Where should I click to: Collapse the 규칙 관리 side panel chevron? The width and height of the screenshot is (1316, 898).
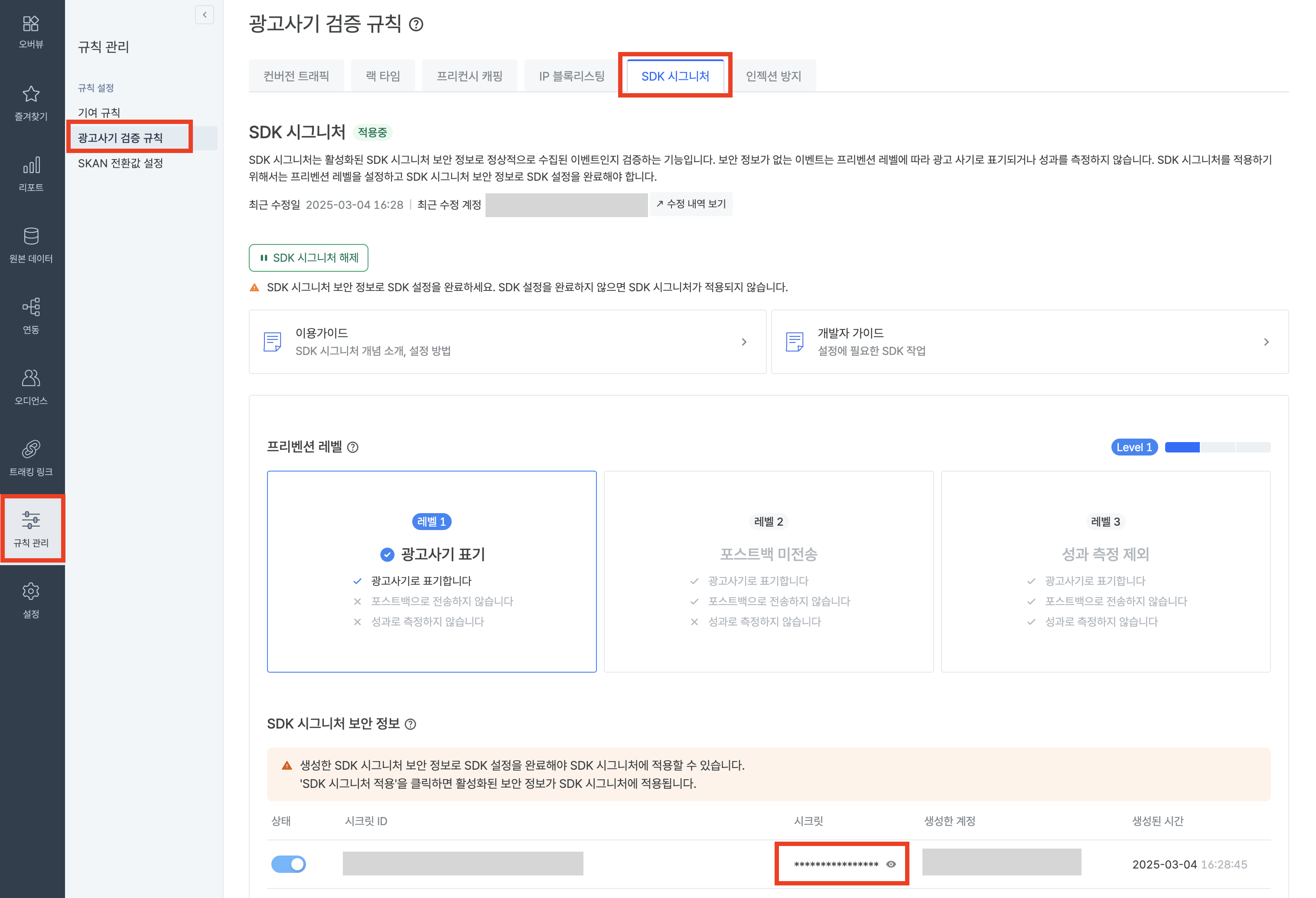click(x=205, y=15)
